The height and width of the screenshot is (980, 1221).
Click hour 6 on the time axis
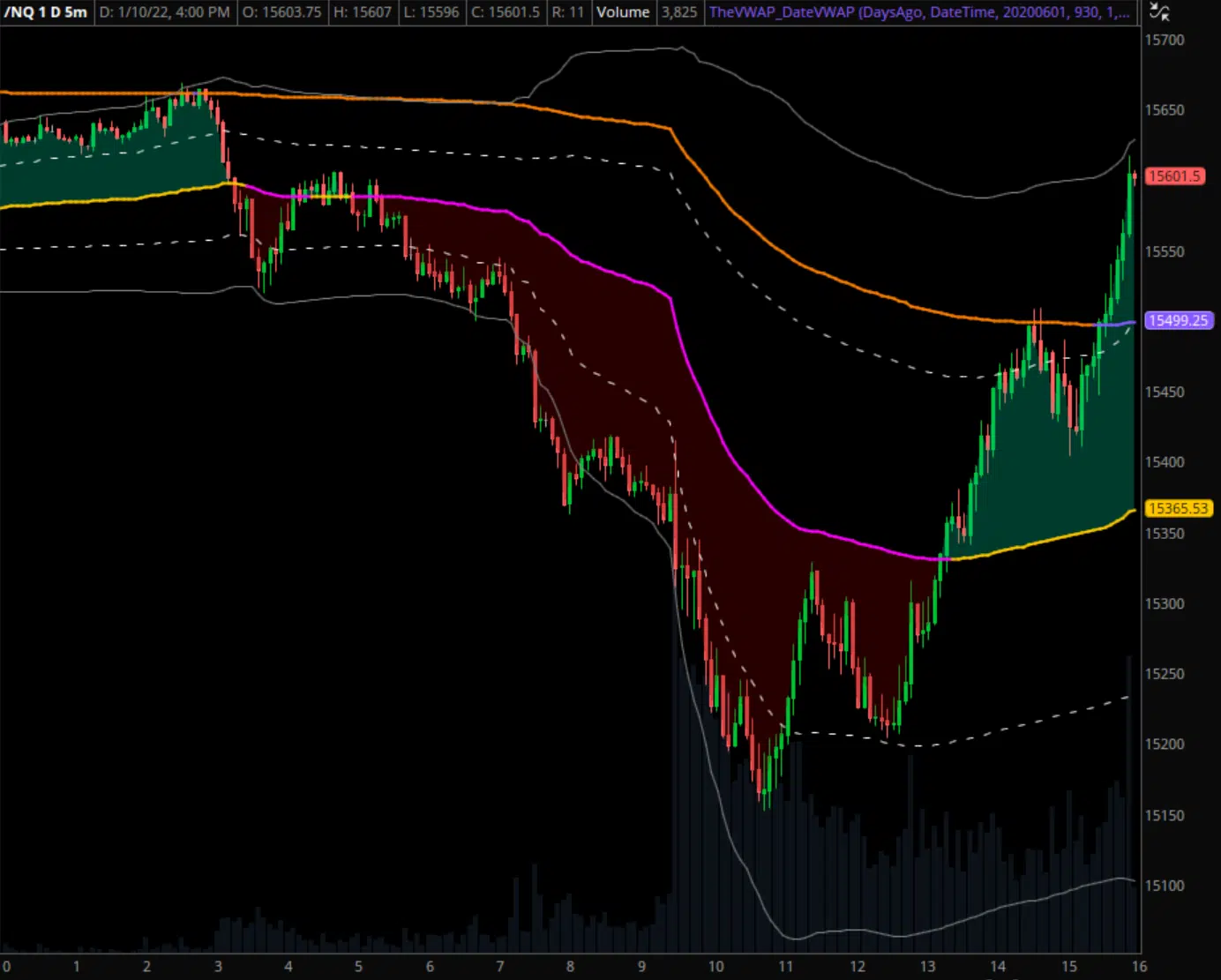coord(430,966)
